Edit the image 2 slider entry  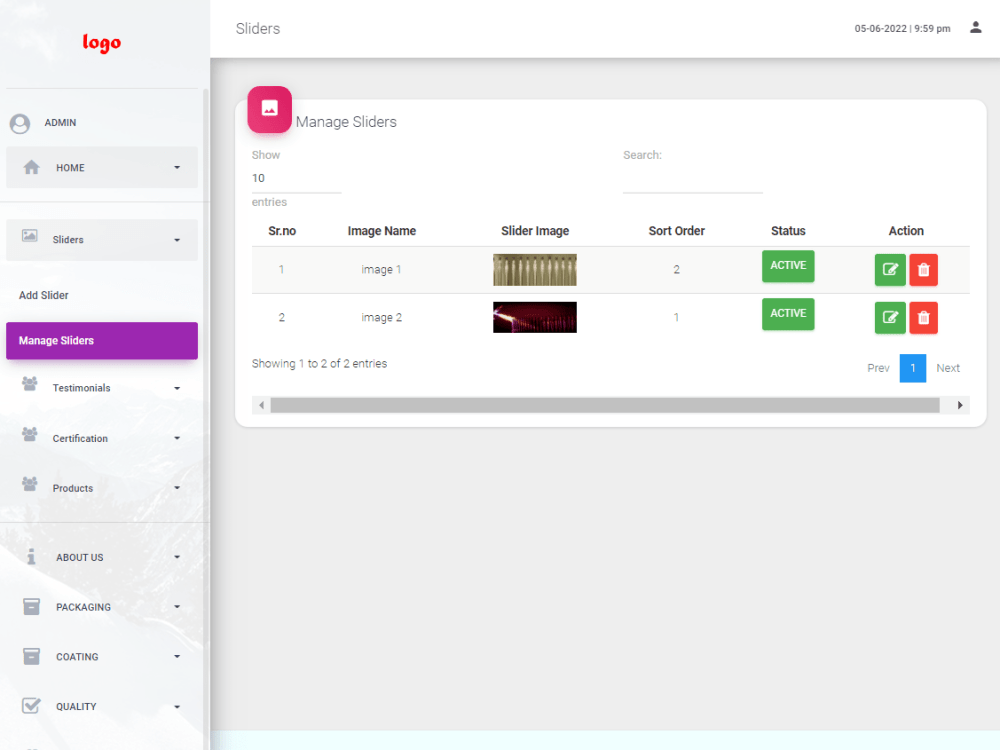[890, 318]
